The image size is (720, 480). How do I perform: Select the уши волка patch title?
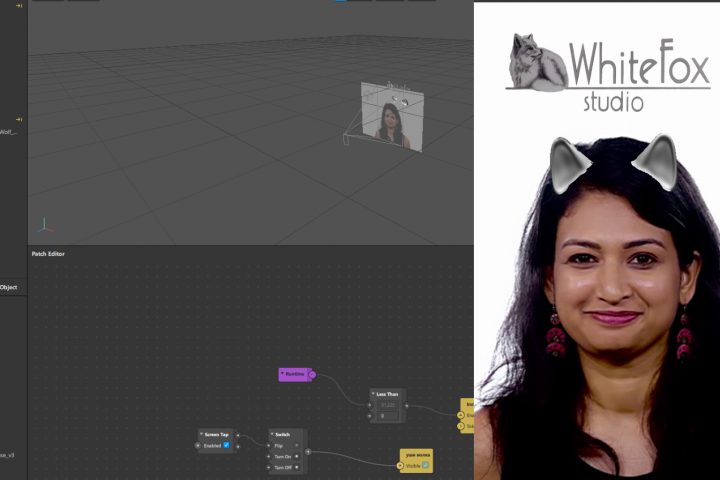coord(418,455)
